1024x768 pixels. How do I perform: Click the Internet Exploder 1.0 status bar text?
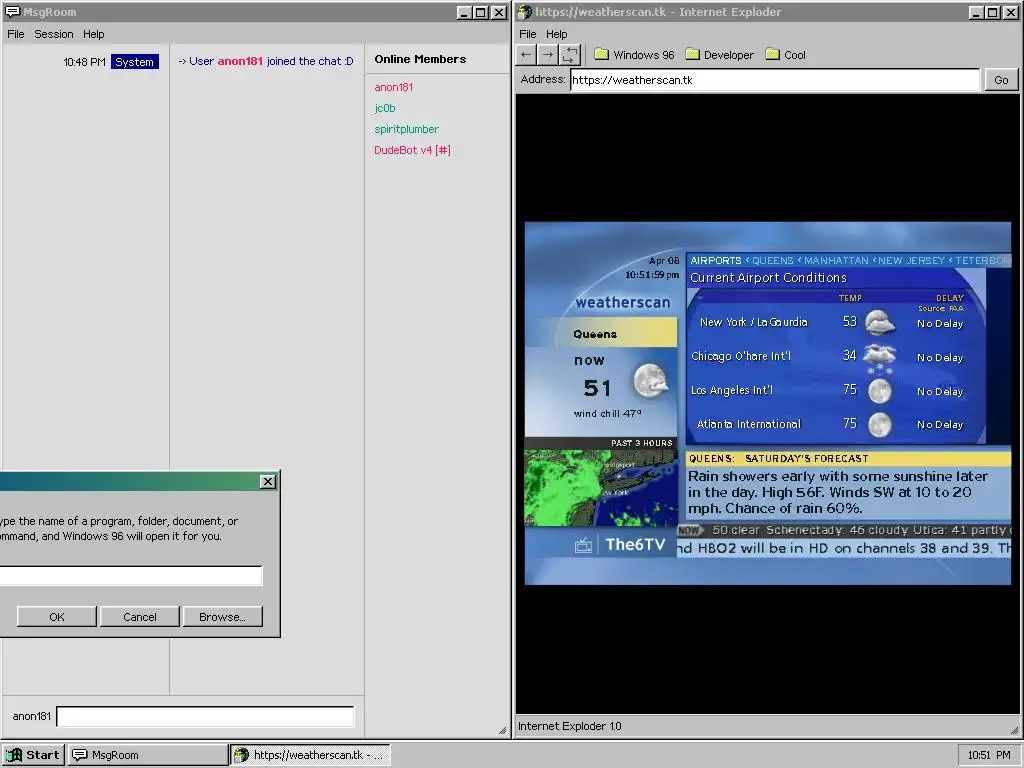[569, 726]
